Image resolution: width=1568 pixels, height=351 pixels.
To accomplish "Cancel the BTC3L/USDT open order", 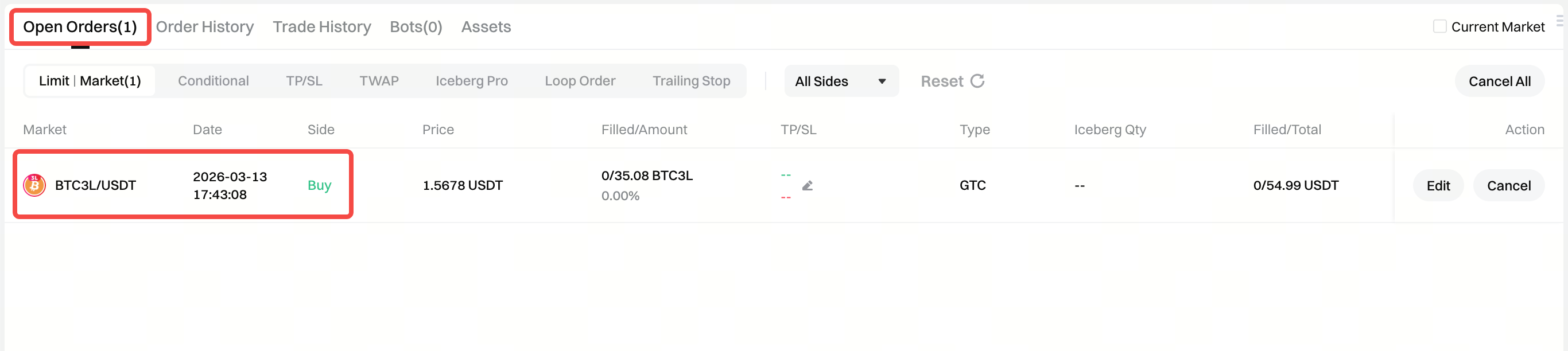I will tap(1508, 186).
